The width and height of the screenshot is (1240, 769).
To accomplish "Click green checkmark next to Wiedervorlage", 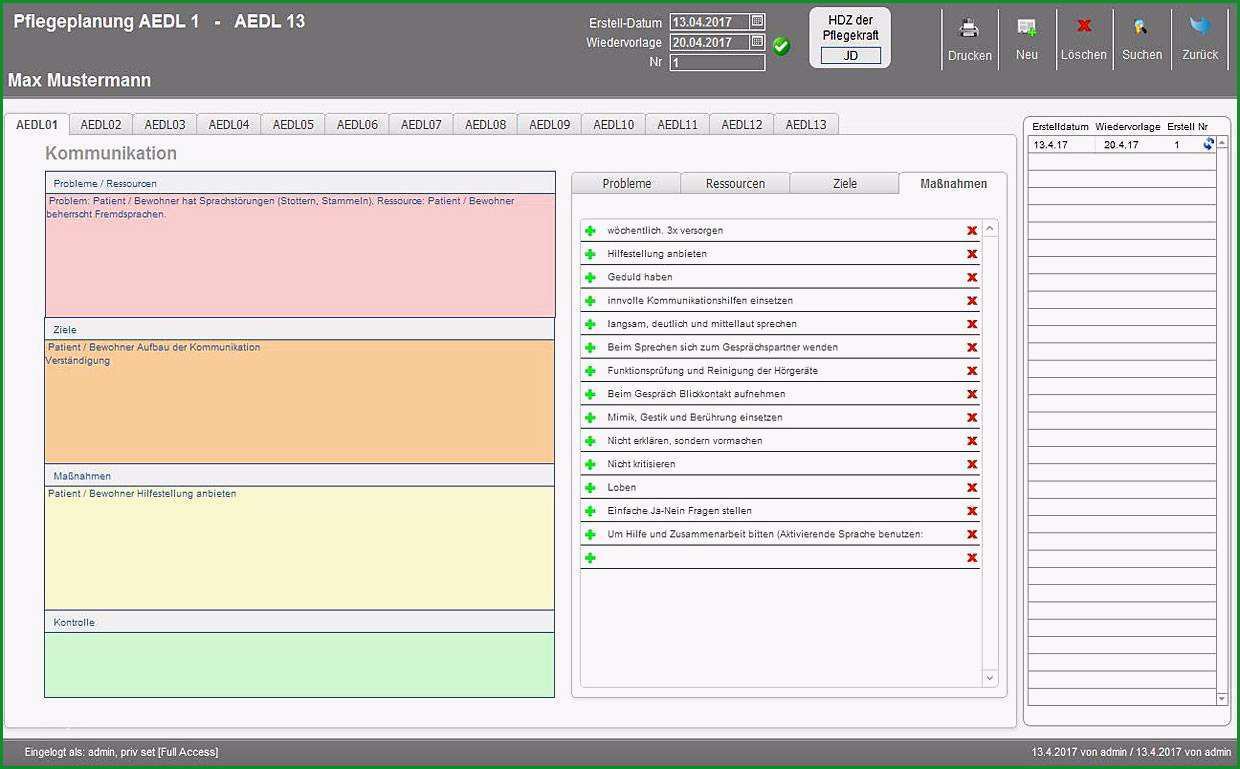I will (781, 46).
